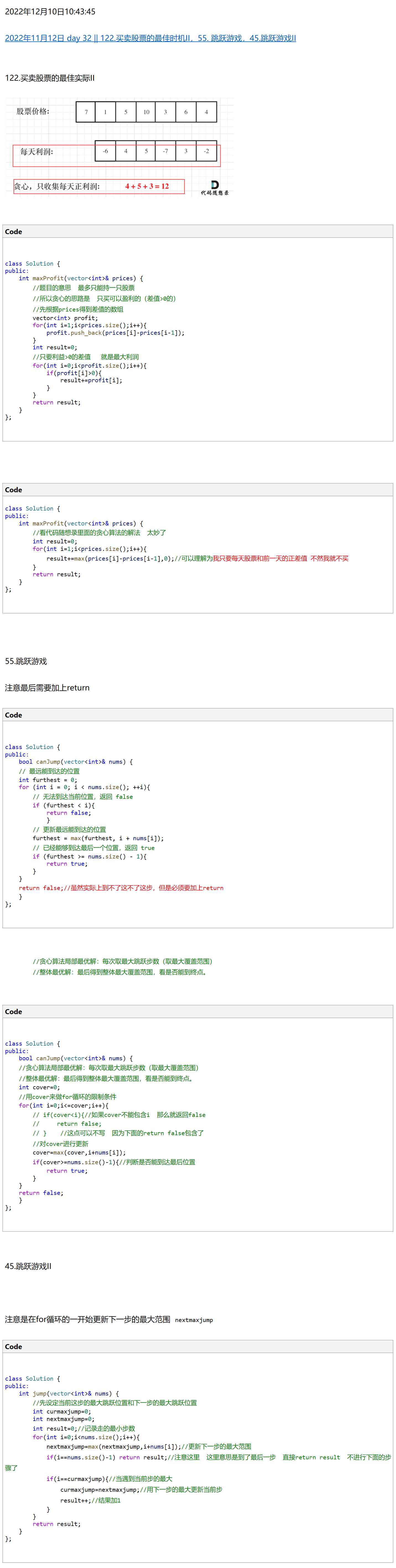Viewport: 396px width, 1568px height.
Task: Click the 每天利润 label in the diagram
Action: coord(37,151)
